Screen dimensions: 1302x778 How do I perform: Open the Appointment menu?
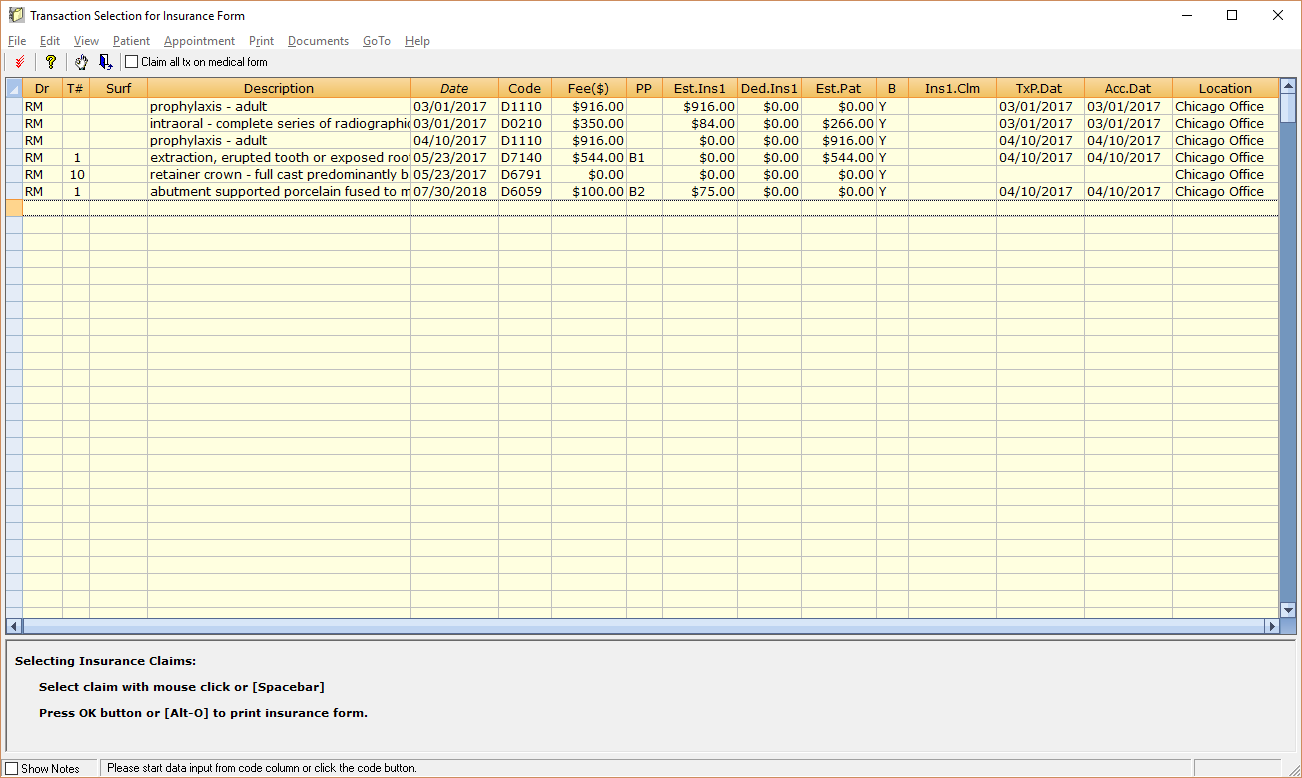tap(199, 41)
